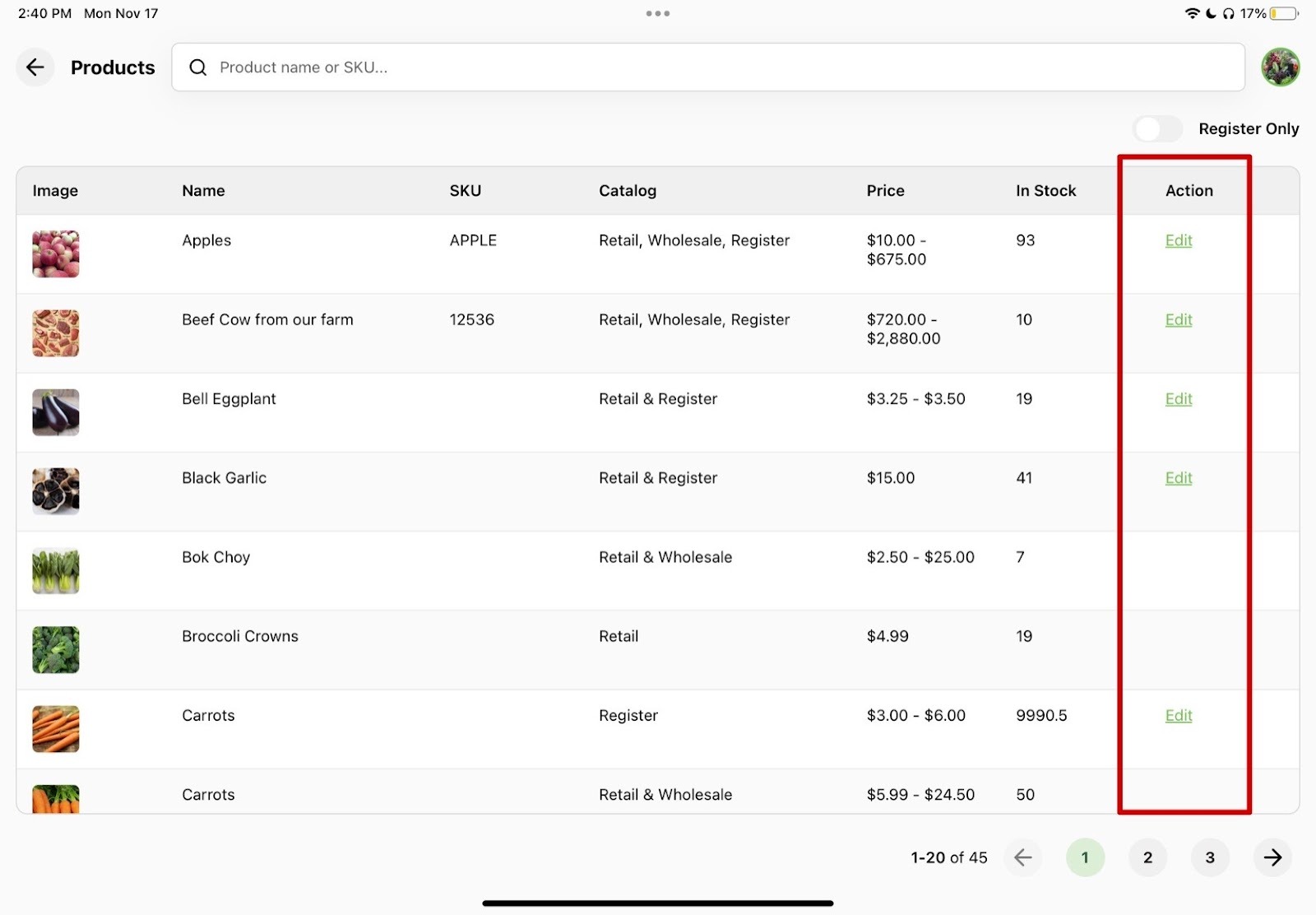Jump to page 3 of products
Viewport: 1316px width, 915px height.
(x=1210, y=857)
